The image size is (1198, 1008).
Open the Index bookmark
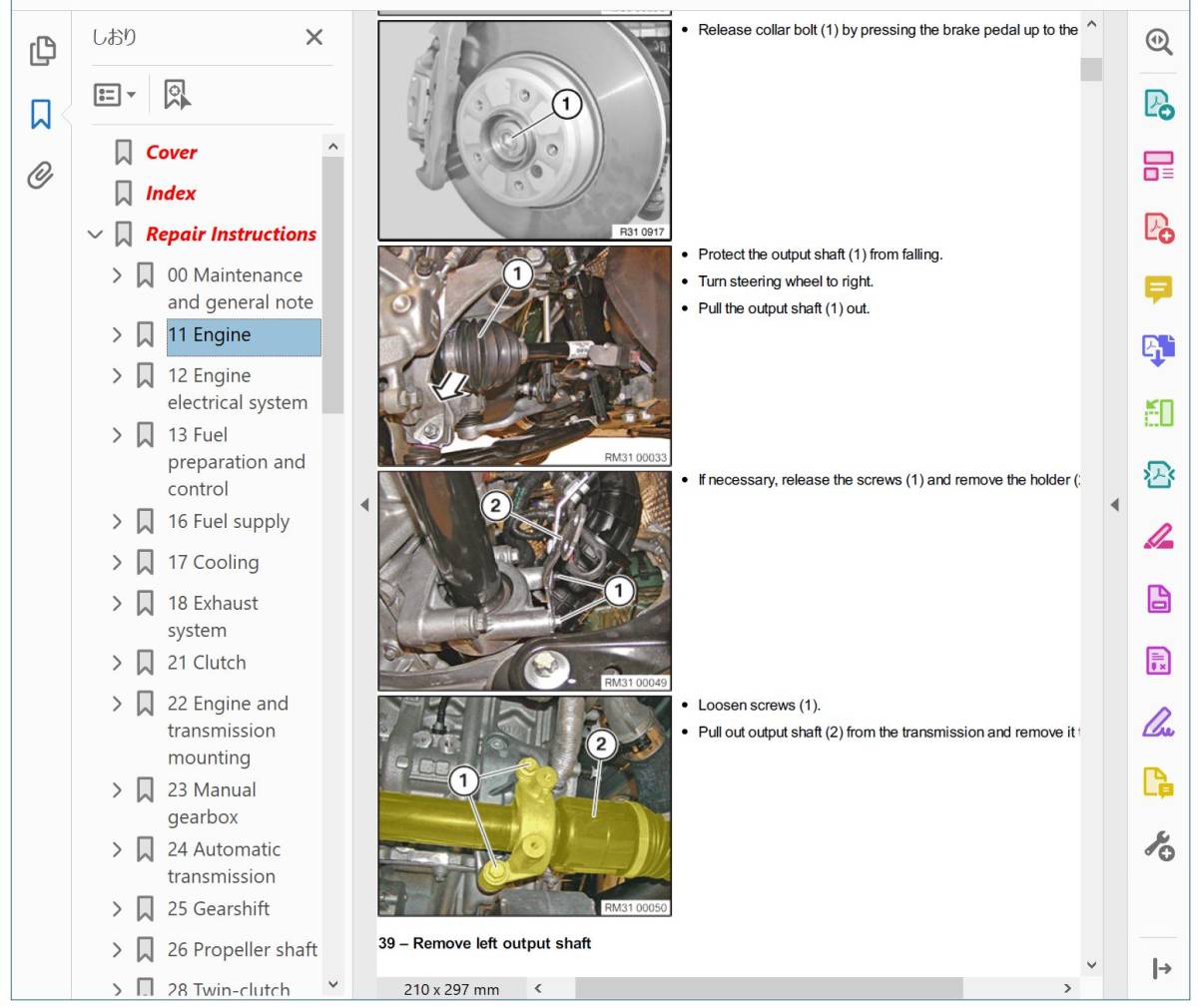pos(171,194)
